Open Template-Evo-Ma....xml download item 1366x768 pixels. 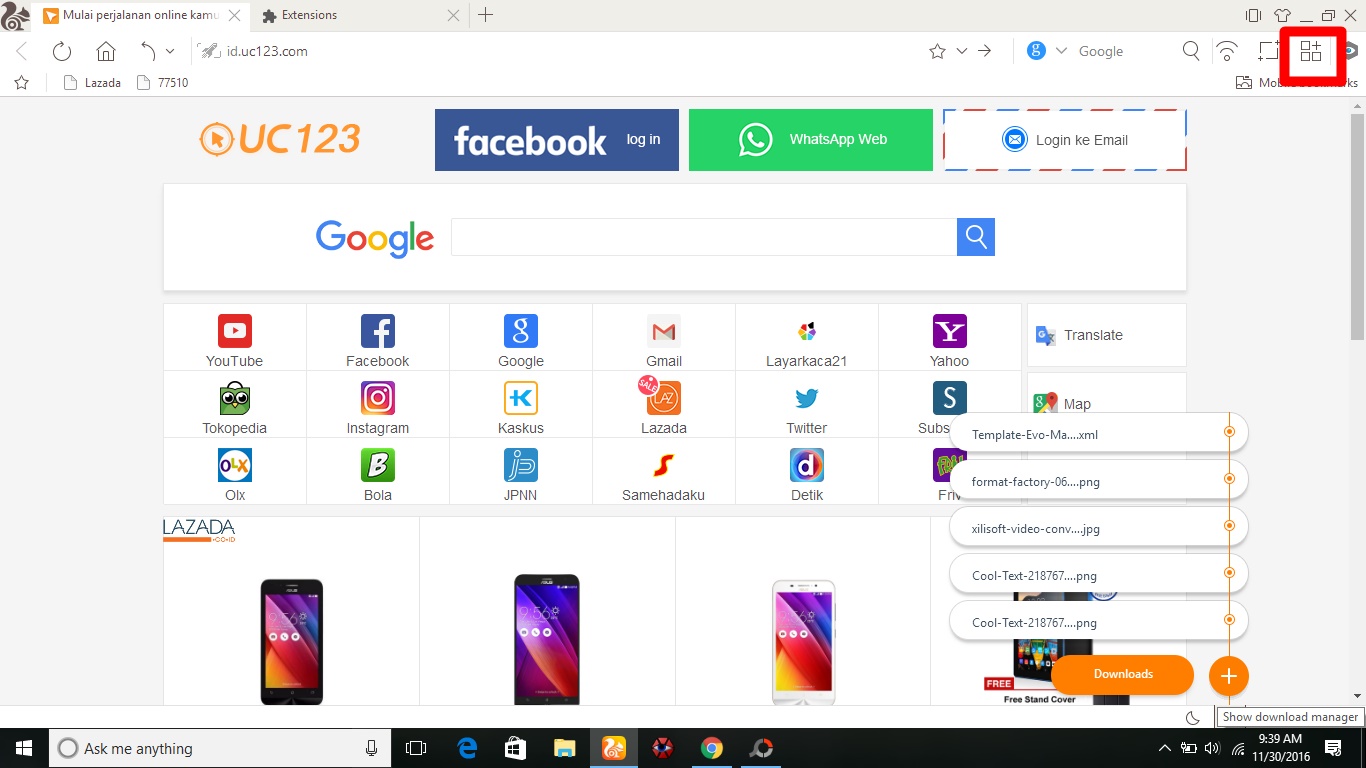[1098, 435]
